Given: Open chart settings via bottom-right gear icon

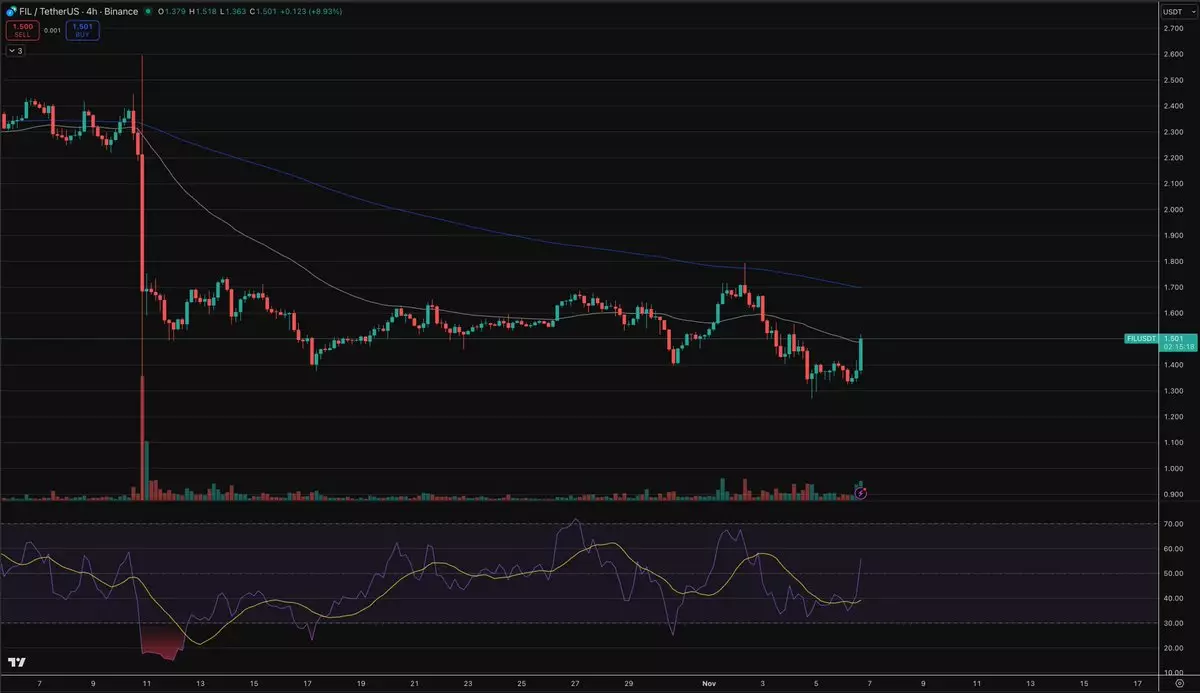Looking at the screenshot, I should pos(1180,683).
